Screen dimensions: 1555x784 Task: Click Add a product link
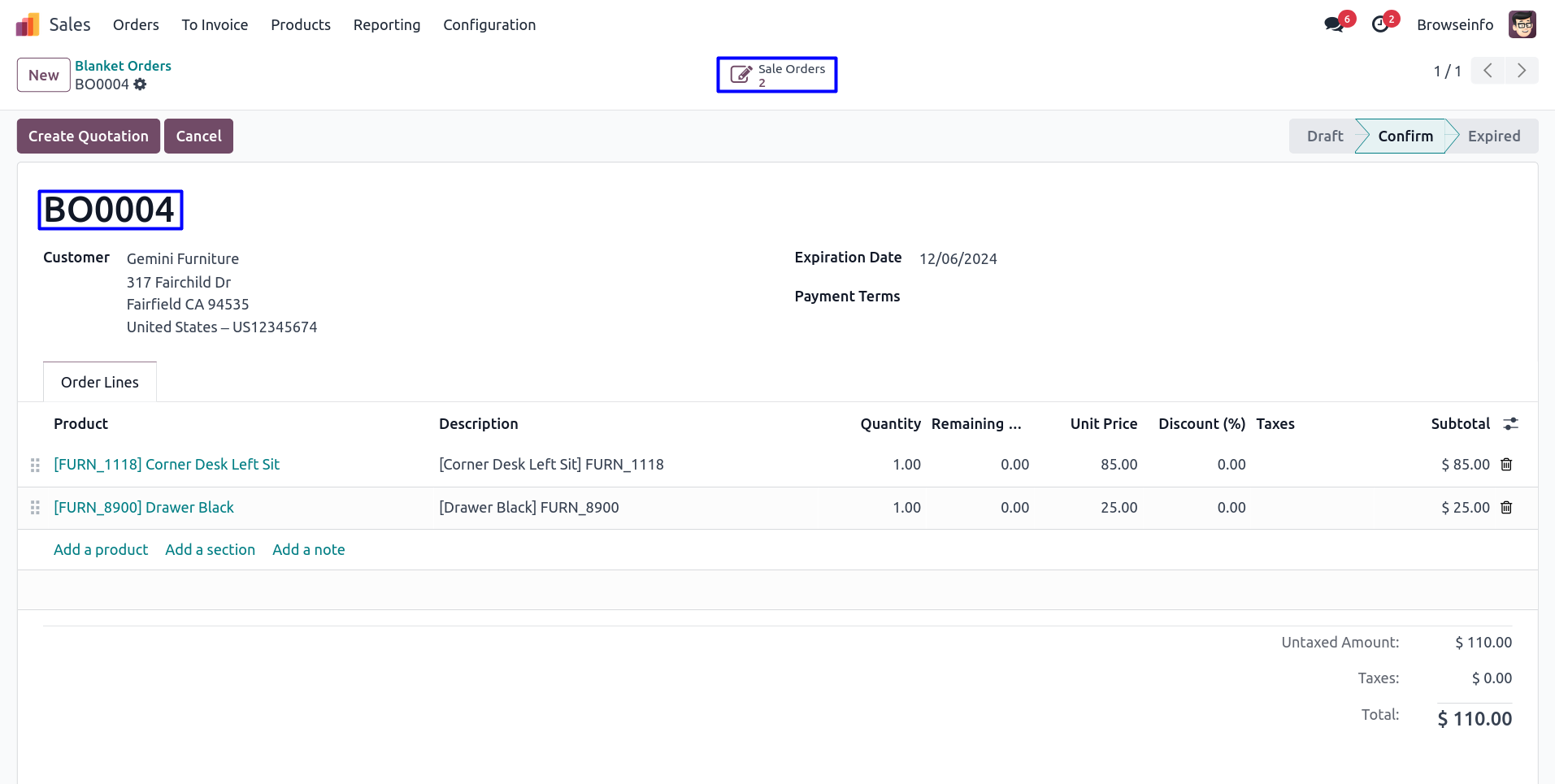101,550
